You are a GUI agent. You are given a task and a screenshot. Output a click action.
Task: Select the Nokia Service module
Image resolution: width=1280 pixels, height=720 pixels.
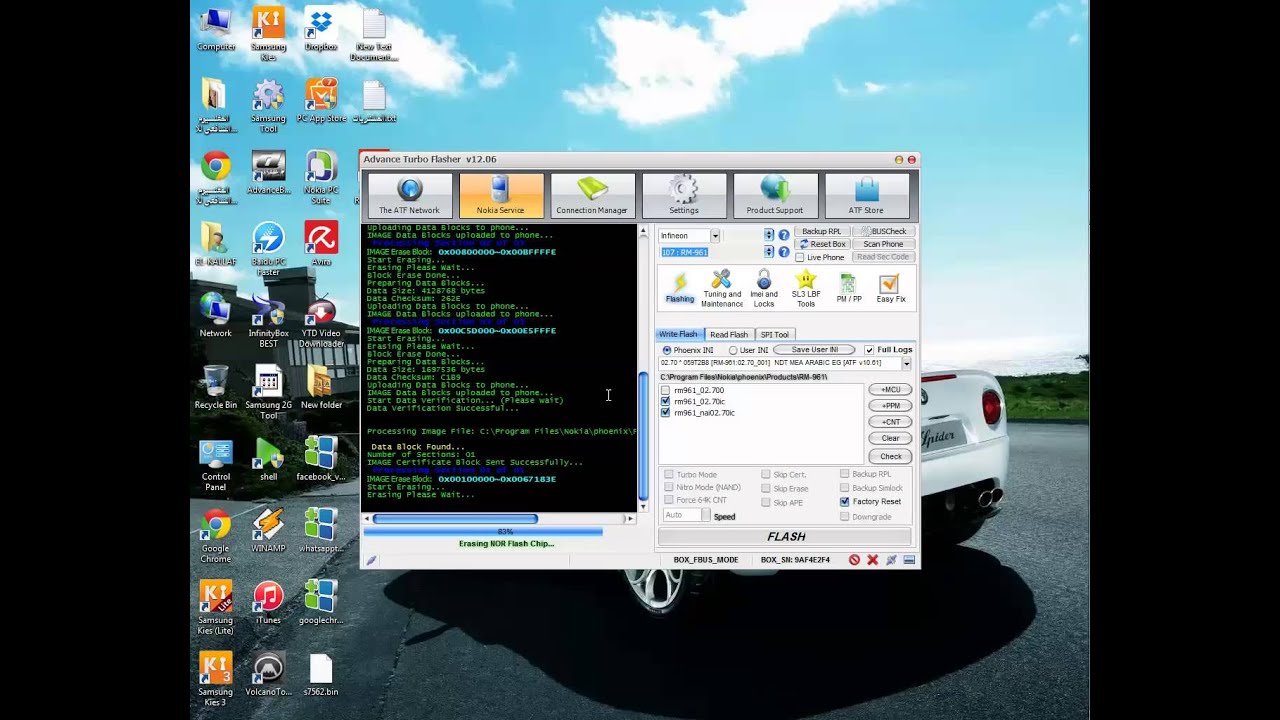501,196
